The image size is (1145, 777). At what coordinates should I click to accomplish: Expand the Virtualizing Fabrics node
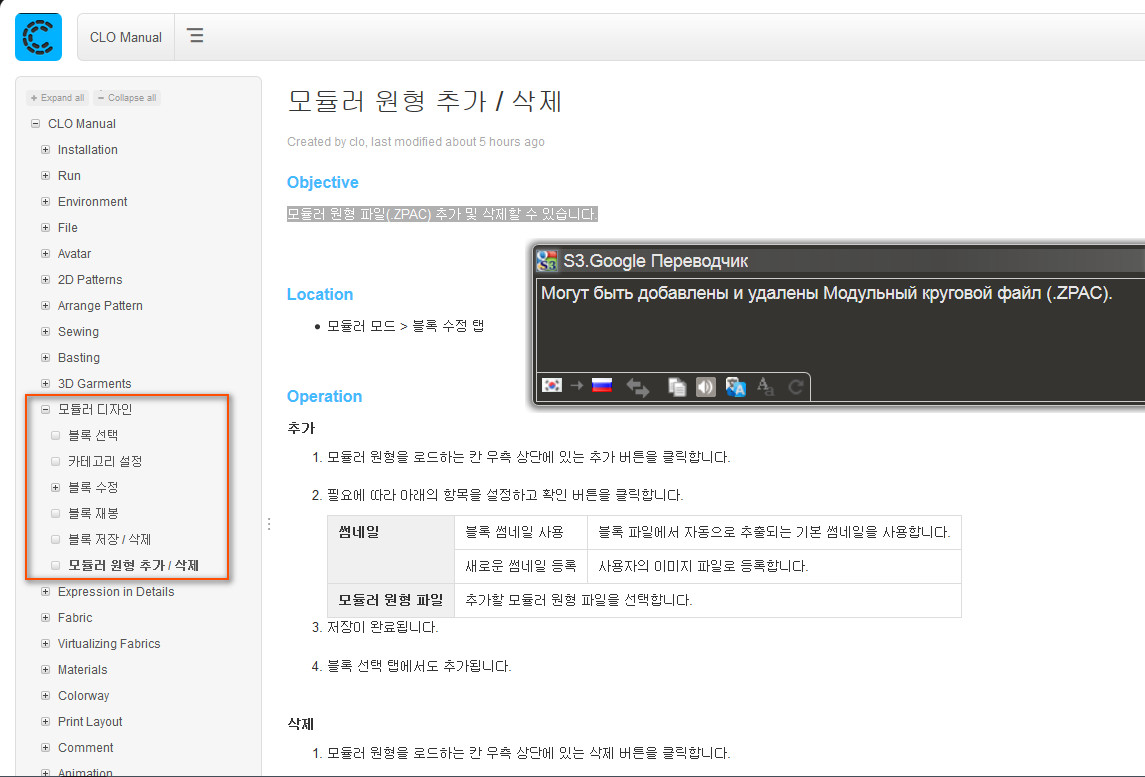(x=45, y=643)
